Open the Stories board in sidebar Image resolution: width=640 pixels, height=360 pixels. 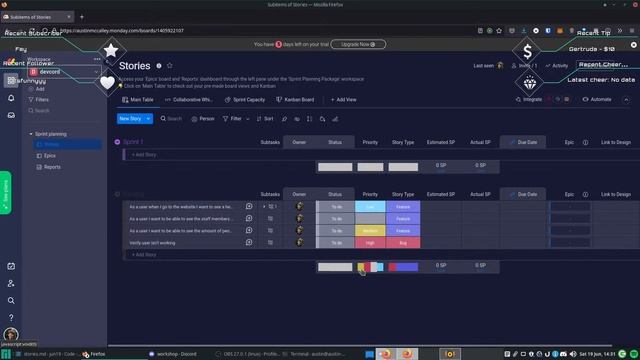pos(67,144)
